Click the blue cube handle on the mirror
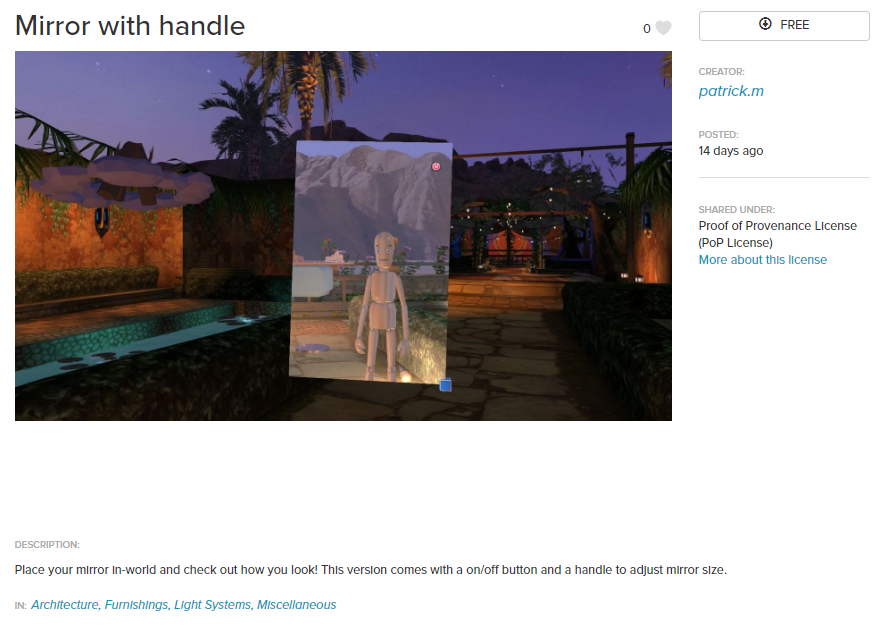Image resolution: width=885 pixels, height=631 pixels. (445, 385)
